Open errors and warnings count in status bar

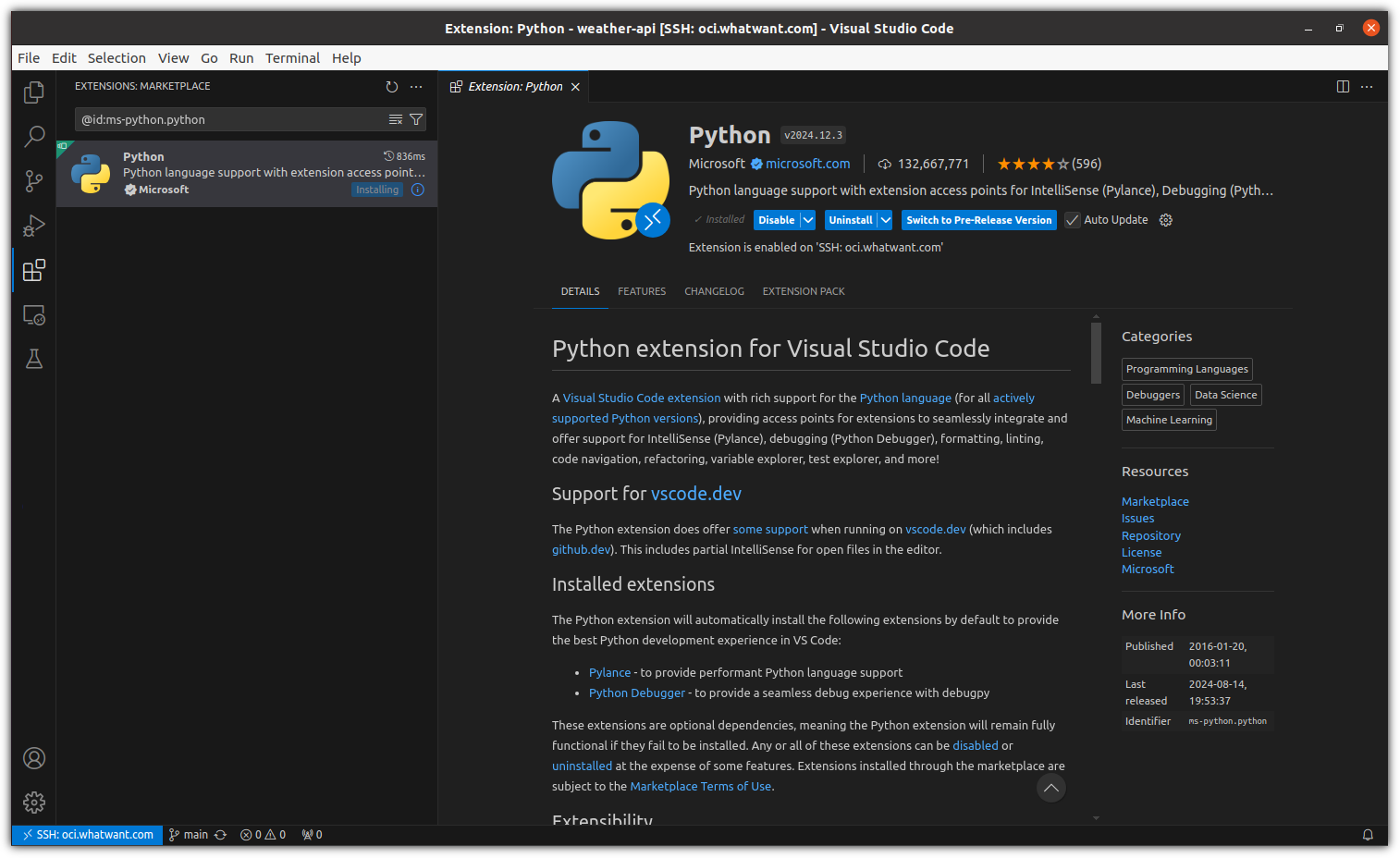pyautogui.click(x=263, y=835)
